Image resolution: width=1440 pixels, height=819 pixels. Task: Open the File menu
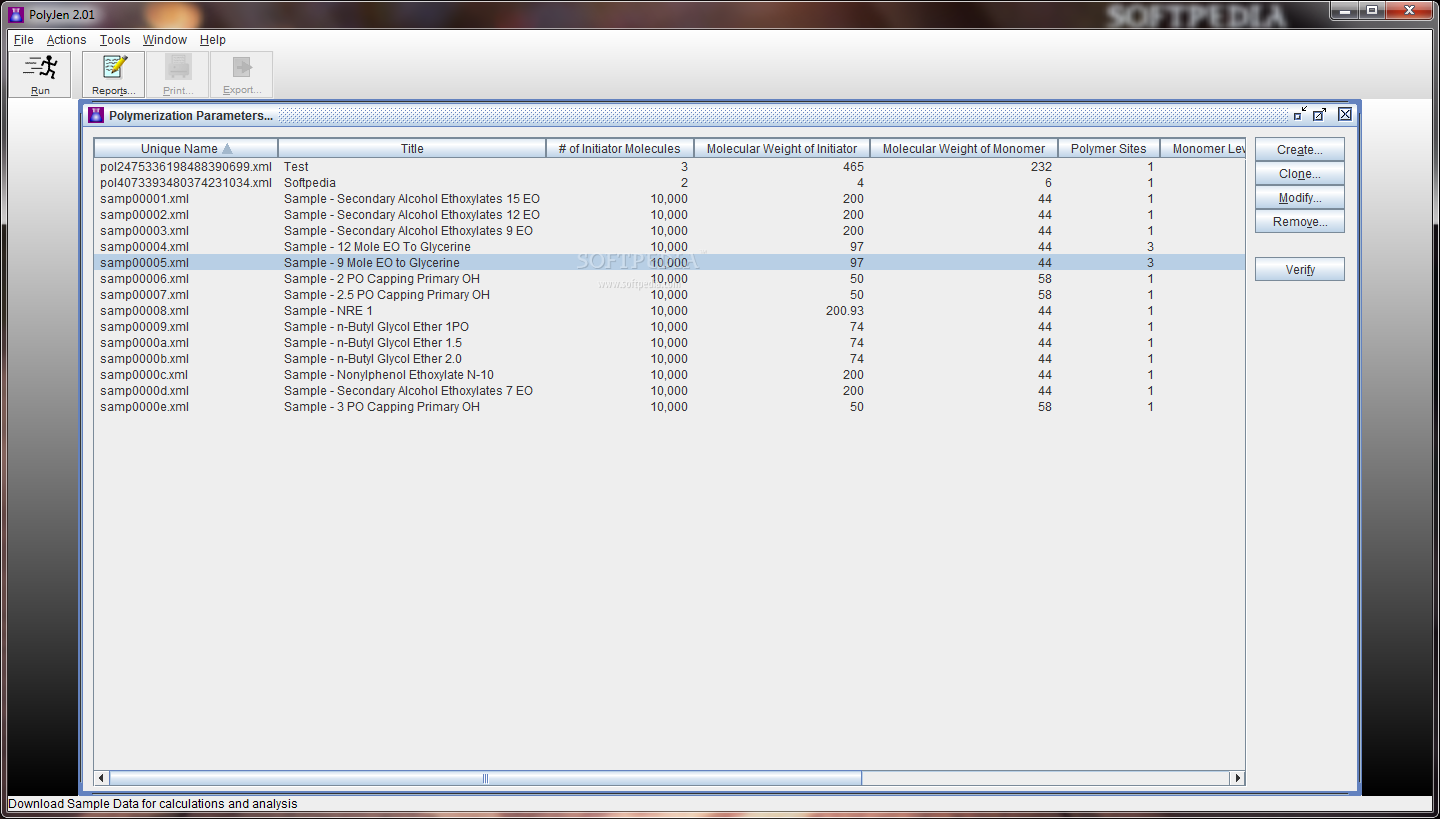24,40
